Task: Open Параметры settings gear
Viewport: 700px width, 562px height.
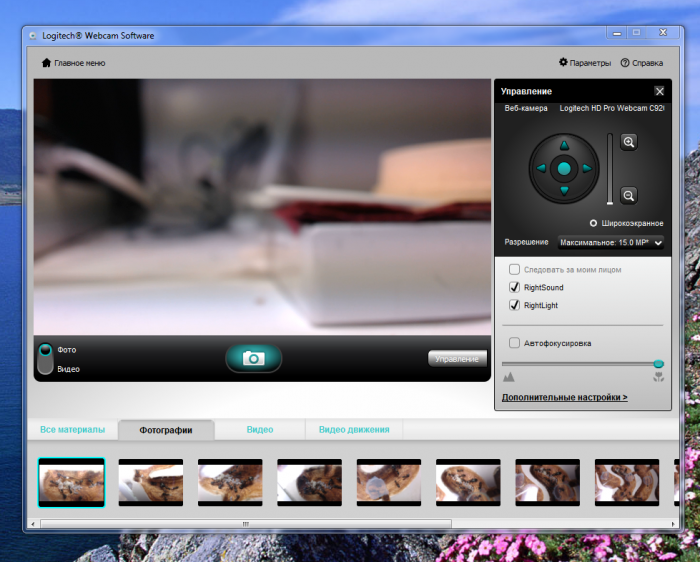Action: (585, 63)
